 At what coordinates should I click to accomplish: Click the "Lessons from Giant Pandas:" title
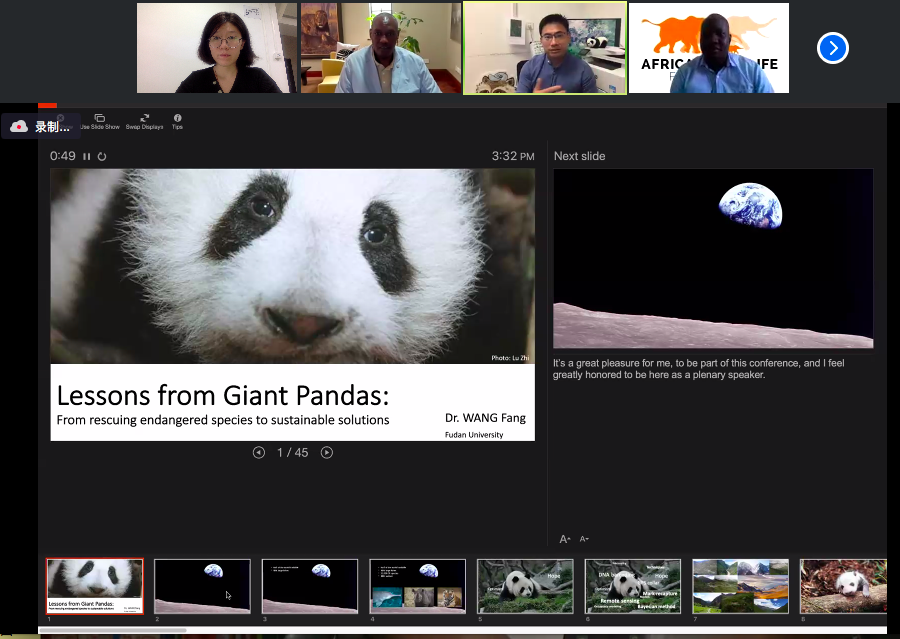click(x=223, y=396)
